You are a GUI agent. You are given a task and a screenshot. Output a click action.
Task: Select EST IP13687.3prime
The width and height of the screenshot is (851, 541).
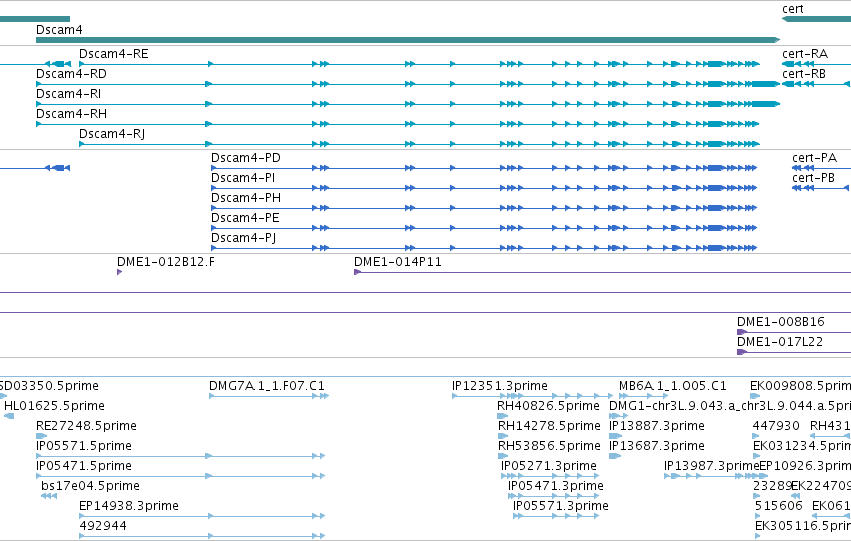coord(657,446)
